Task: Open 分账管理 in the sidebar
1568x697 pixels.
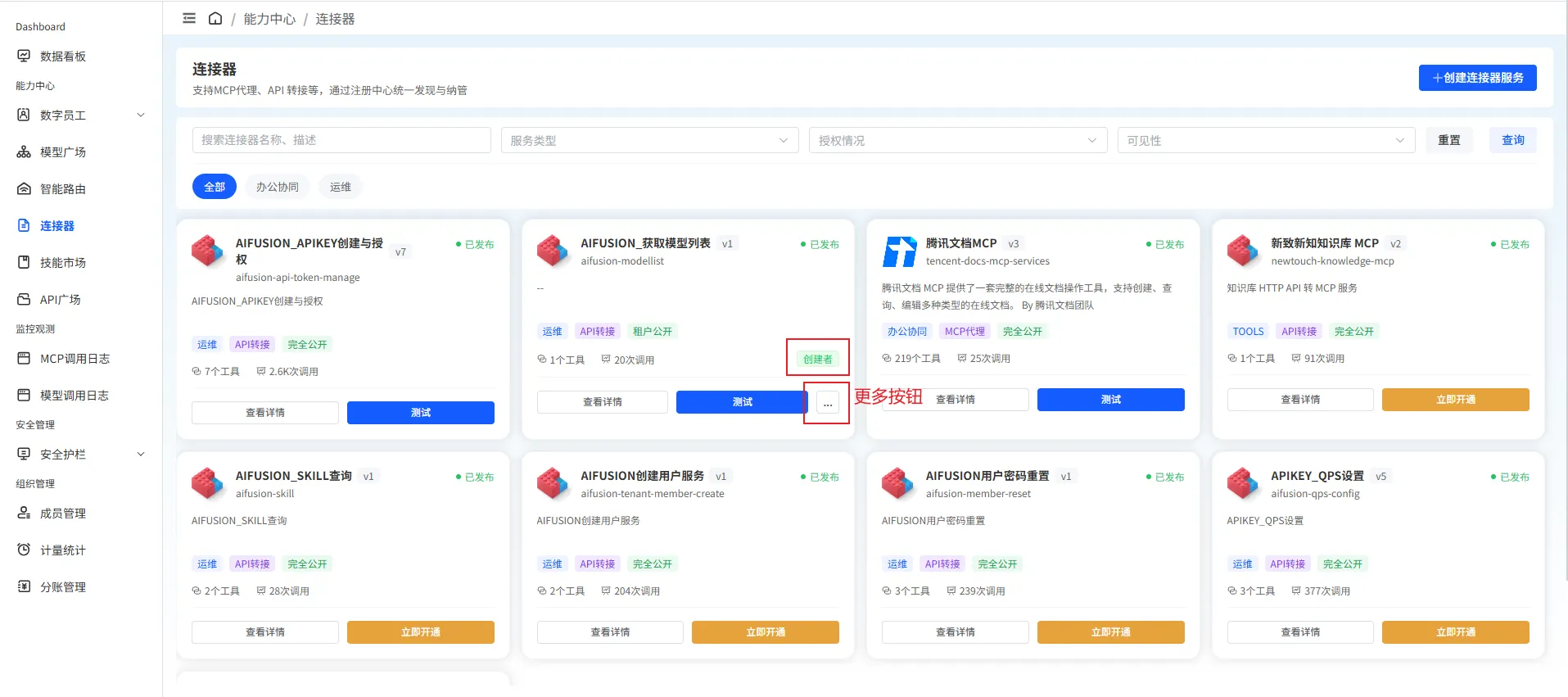Action: tap(63, 586)
